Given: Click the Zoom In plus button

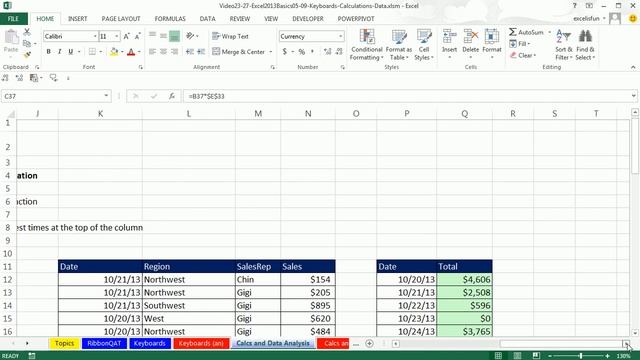Looking at the screenshot, I should pos(607,356).
